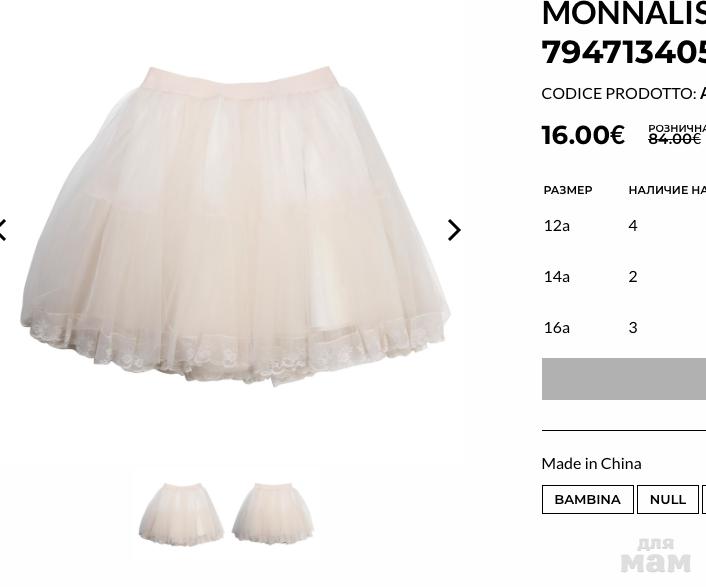Select size 14a row
706x587 pixels.
click(x=624, y=276)
